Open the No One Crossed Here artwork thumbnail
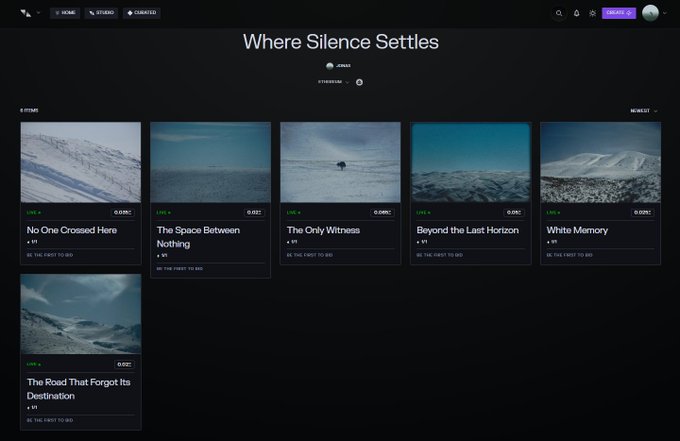The height and width of the screenshot is (441, 680). click(81, 162)
